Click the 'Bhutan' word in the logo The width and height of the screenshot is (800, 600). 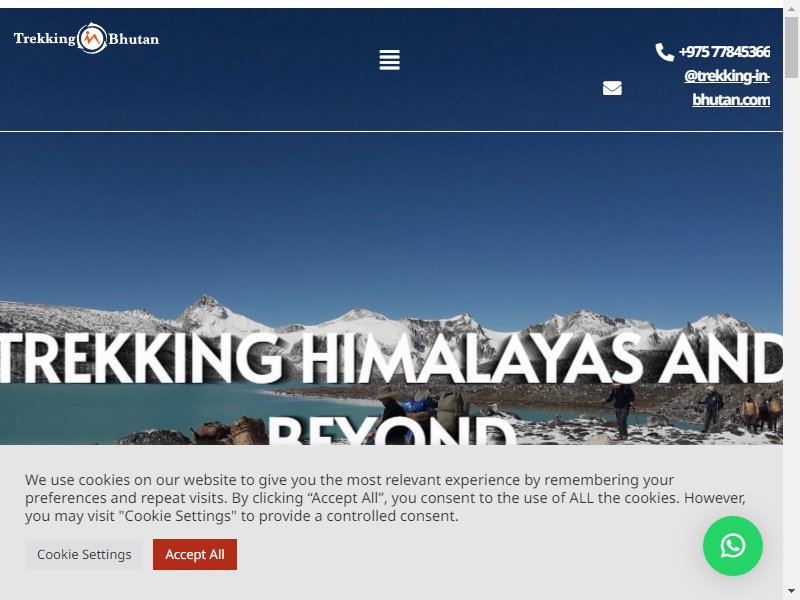(134, 39)
